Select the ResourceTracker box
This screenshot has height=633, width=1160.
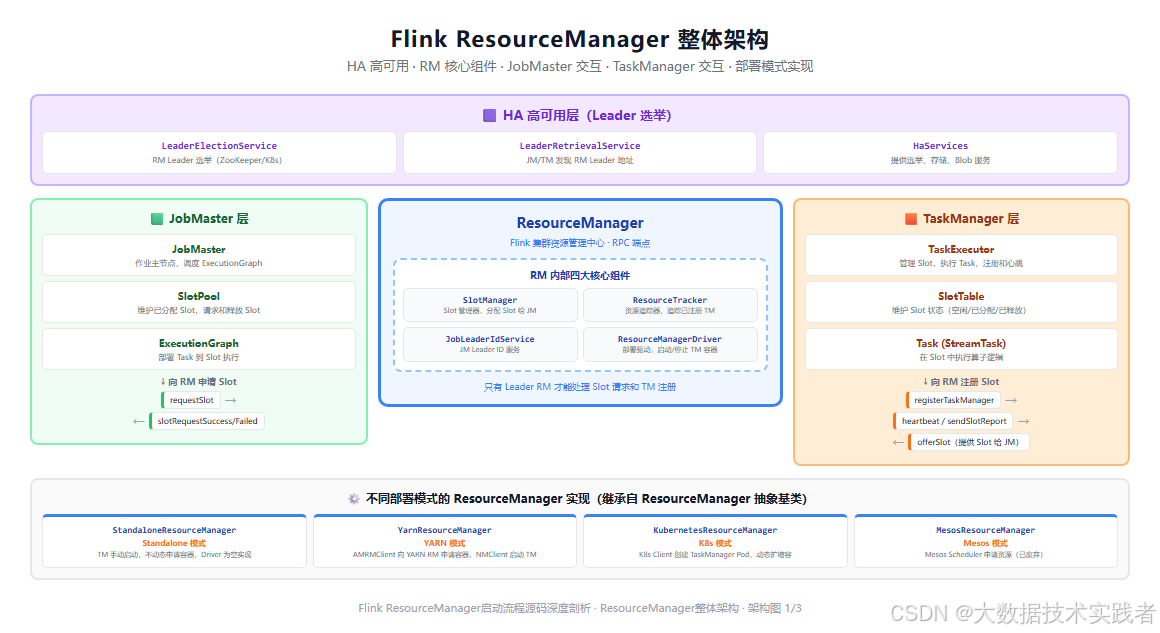670,305
